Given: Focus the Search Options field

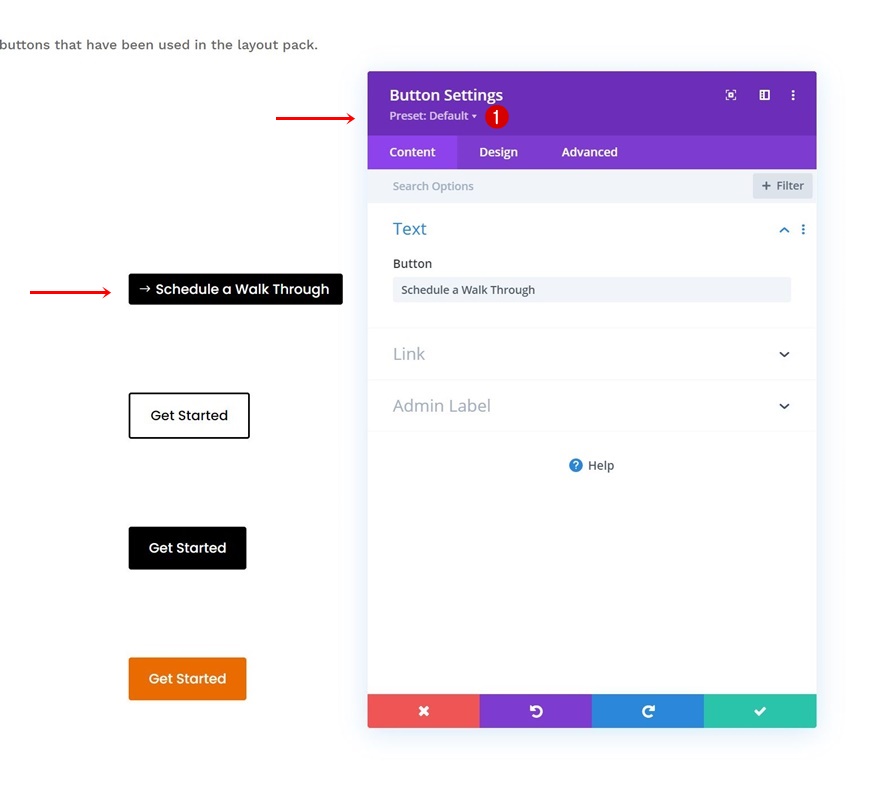Looking at the screenshot, I should [558, 186].
